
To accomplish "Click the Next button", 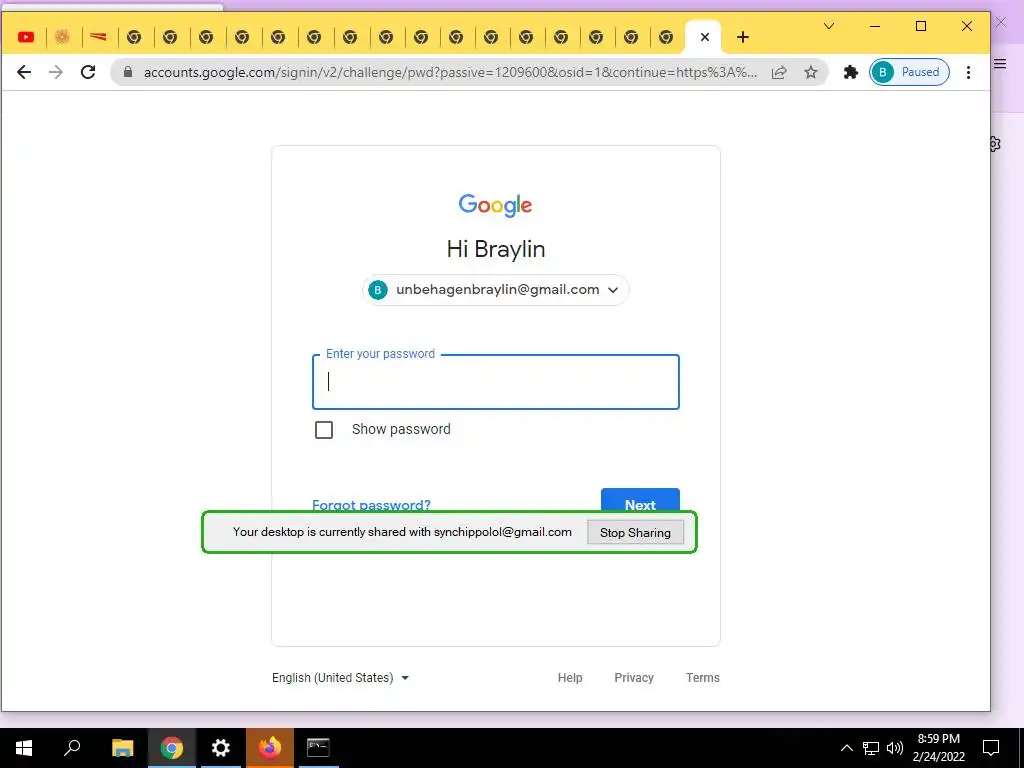I will click(640, 500).
